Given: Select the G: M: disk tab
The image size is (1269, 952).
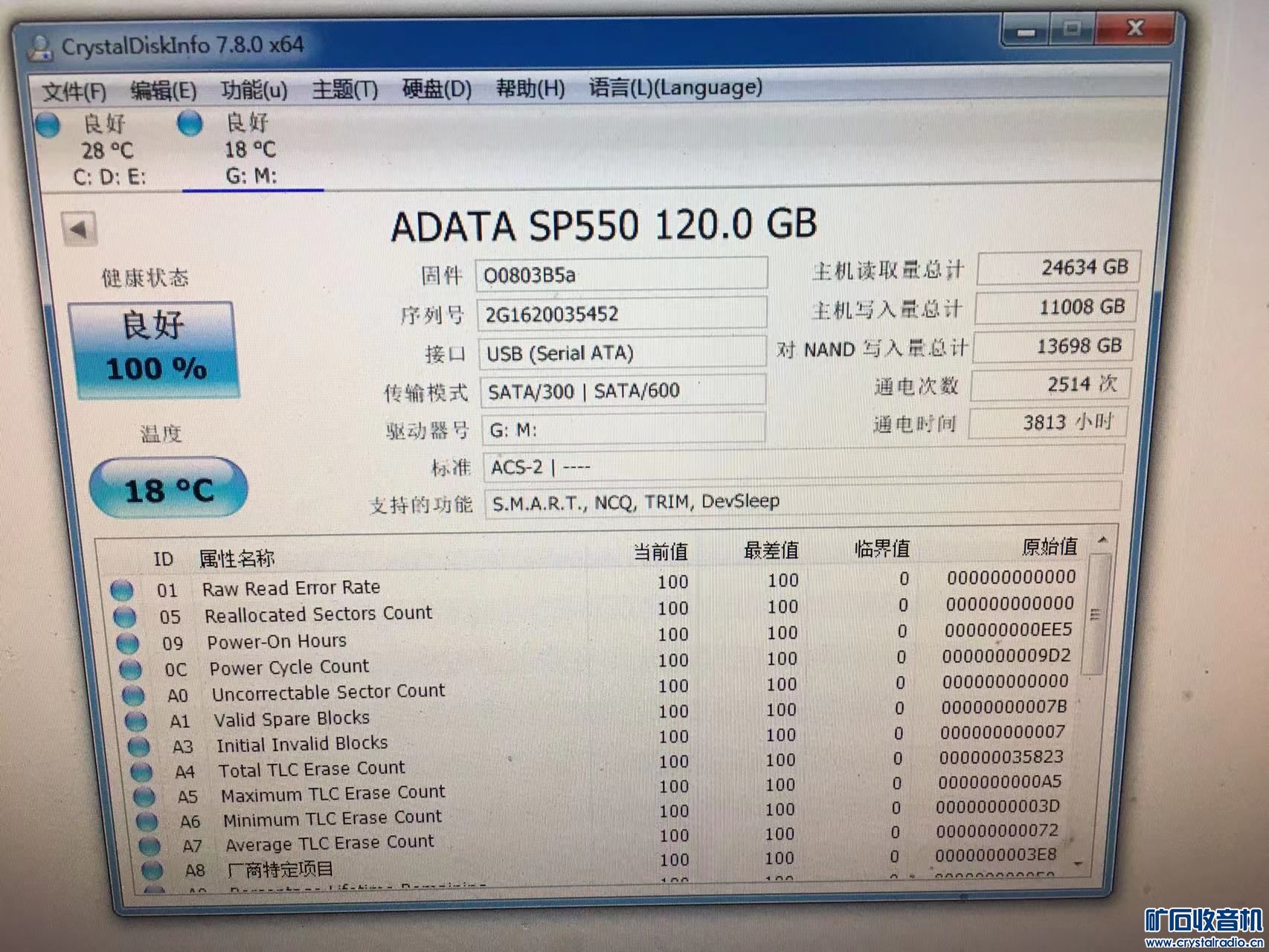Looking at the screenshot, I should [251, 149].
